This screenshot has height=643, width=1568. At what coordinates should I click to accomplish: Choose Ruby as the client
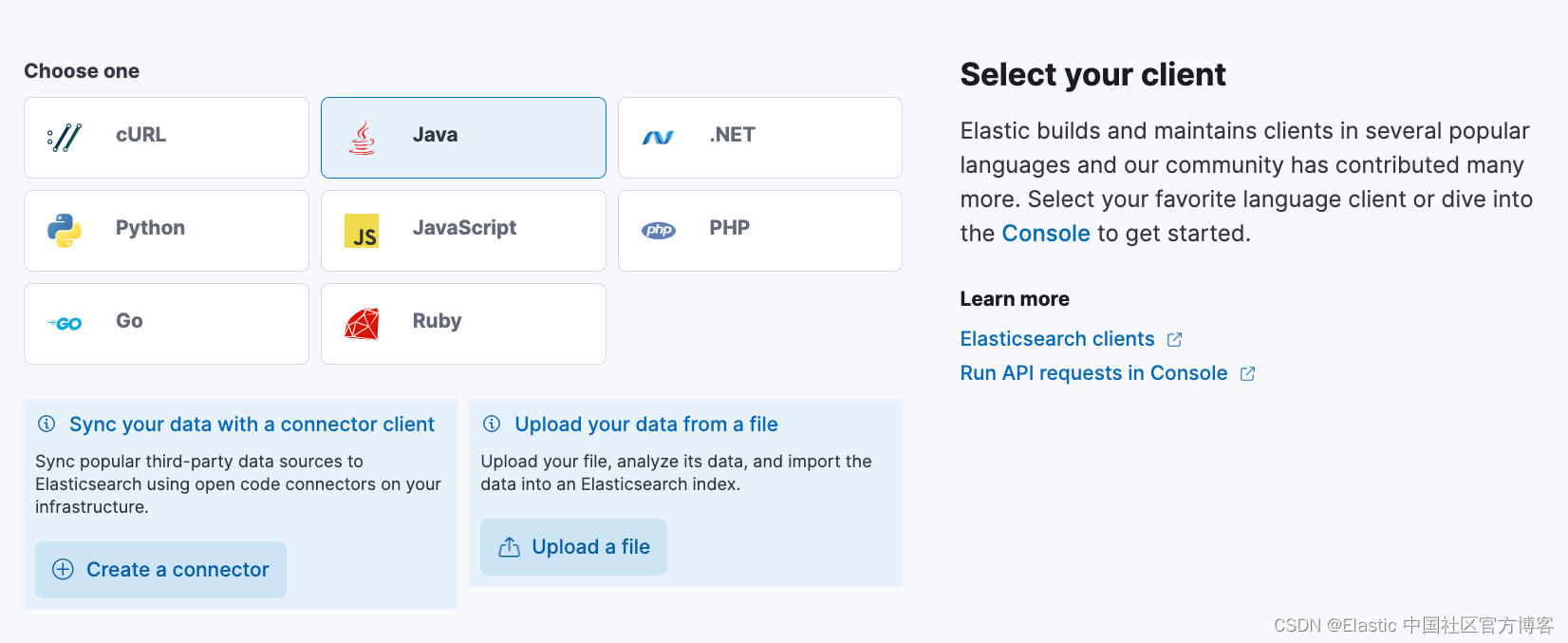pos(463,324)
